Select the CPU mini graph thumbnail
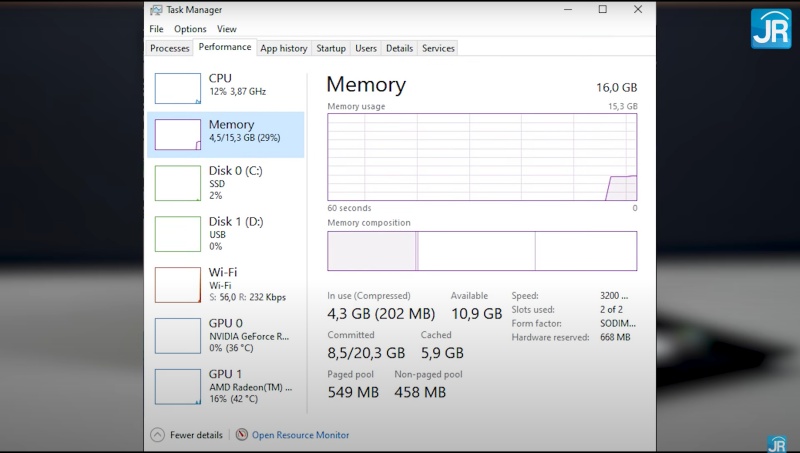This screenshot has width=800, height=453. click(x=178, y=88)
